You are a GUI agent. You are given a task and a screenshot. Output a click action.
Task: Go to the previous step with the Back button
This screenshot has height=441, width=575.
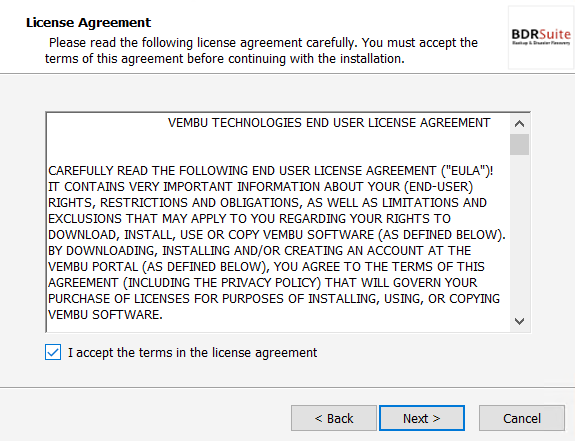334,418
